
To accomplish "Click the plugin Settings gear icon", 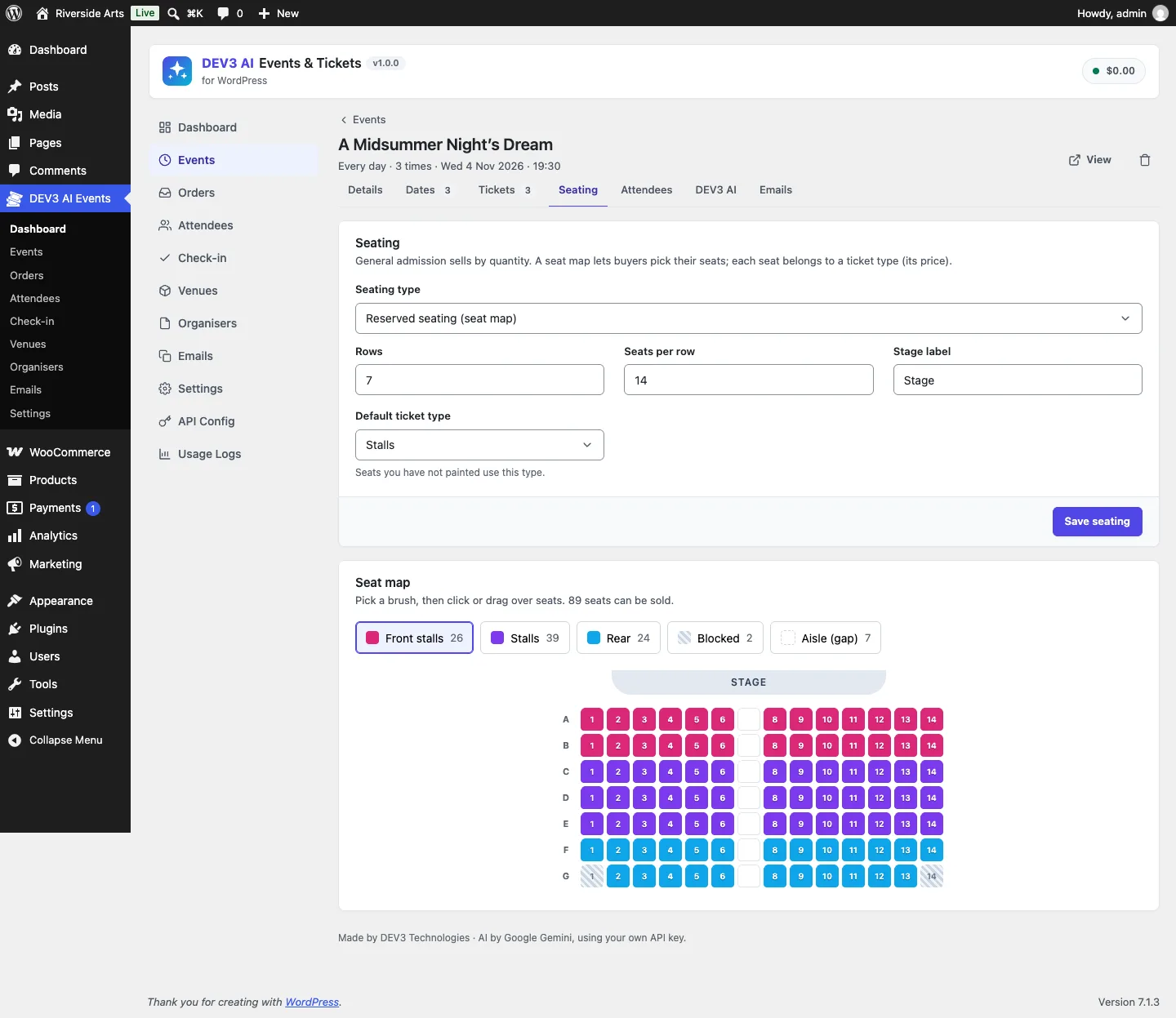I will coord(165,389).
